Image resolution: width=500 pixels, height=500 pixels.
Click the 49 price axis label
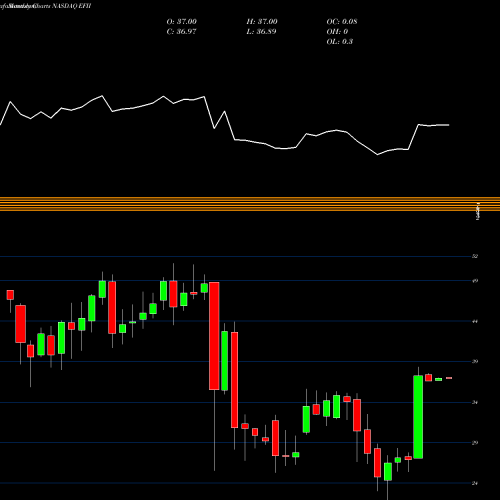pos(475,281)
